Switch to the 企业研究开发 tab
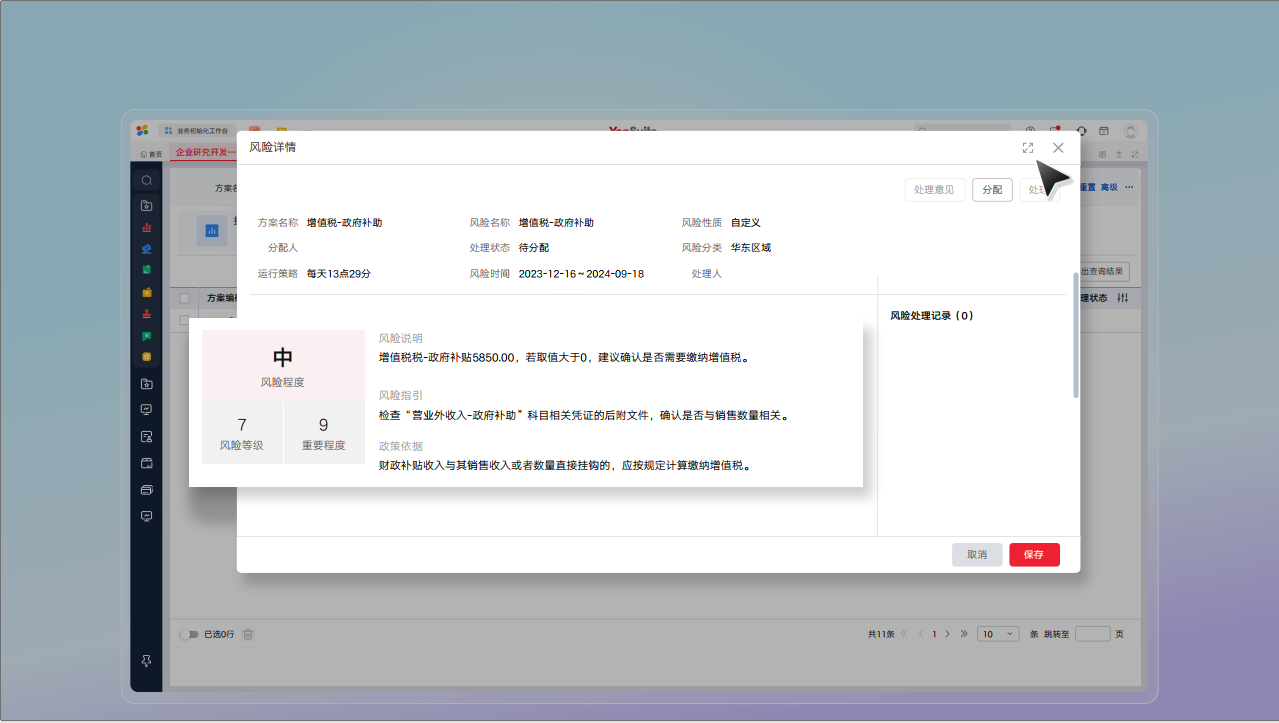 pos(204,149)
